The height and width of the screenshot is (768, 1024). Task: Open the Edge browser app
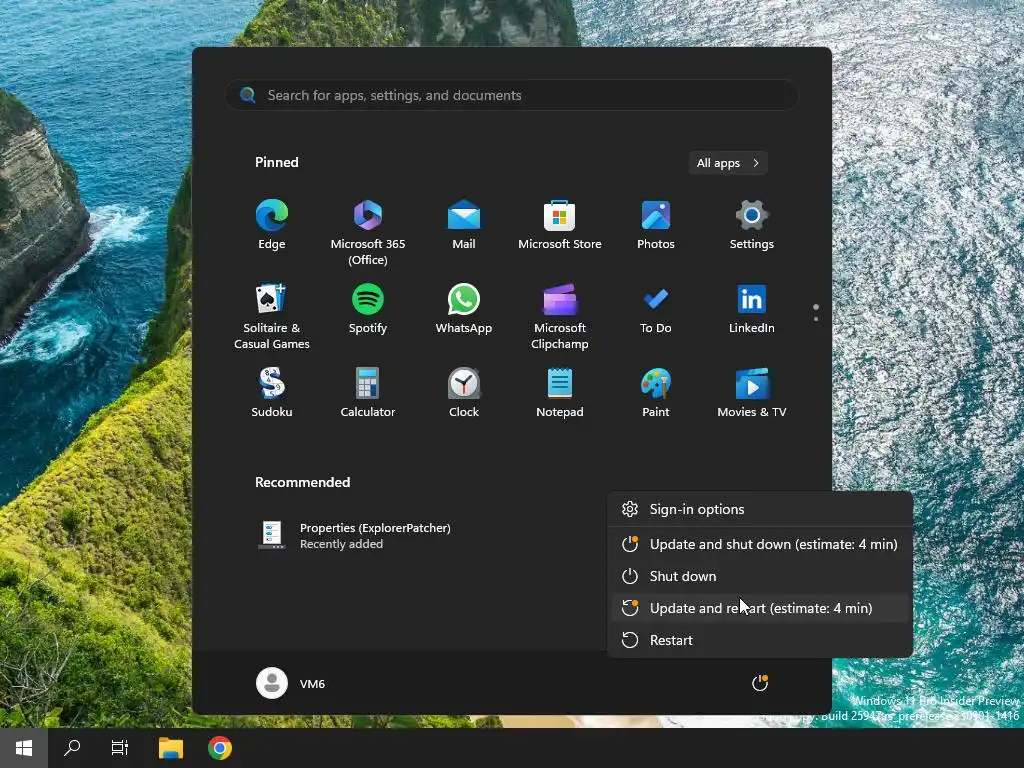(x=272, y=225)
